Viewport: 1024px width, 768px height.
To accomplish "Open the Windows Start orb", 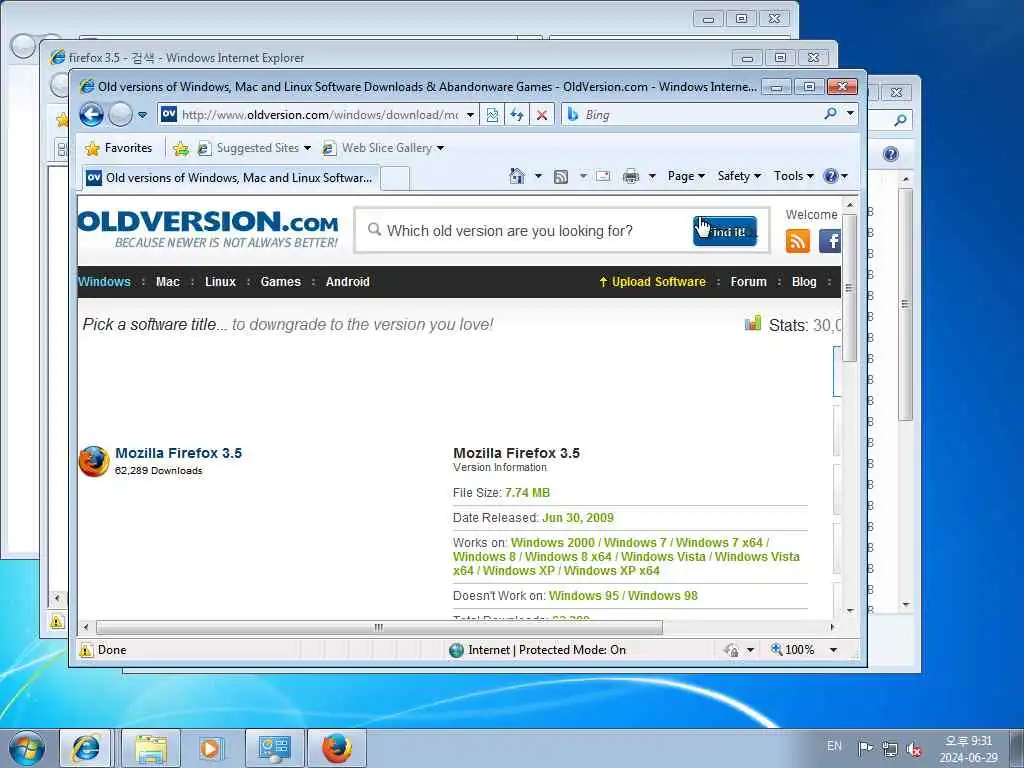I will [x=27, y=748].
